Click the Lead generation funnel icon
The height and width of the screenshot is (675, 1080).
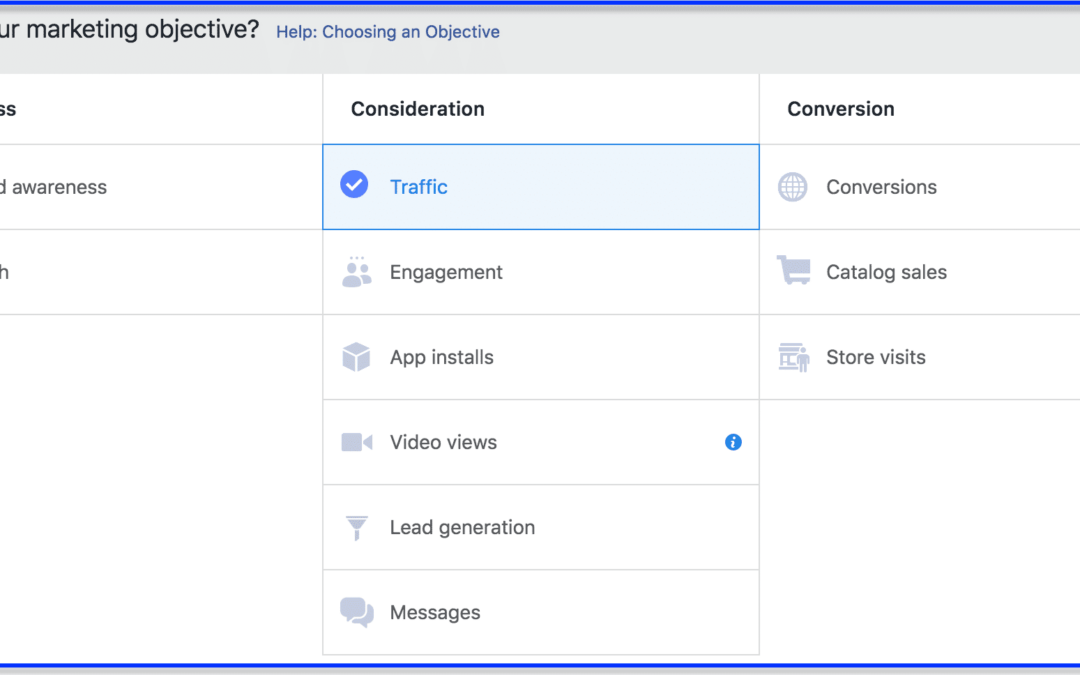point(357,528)
